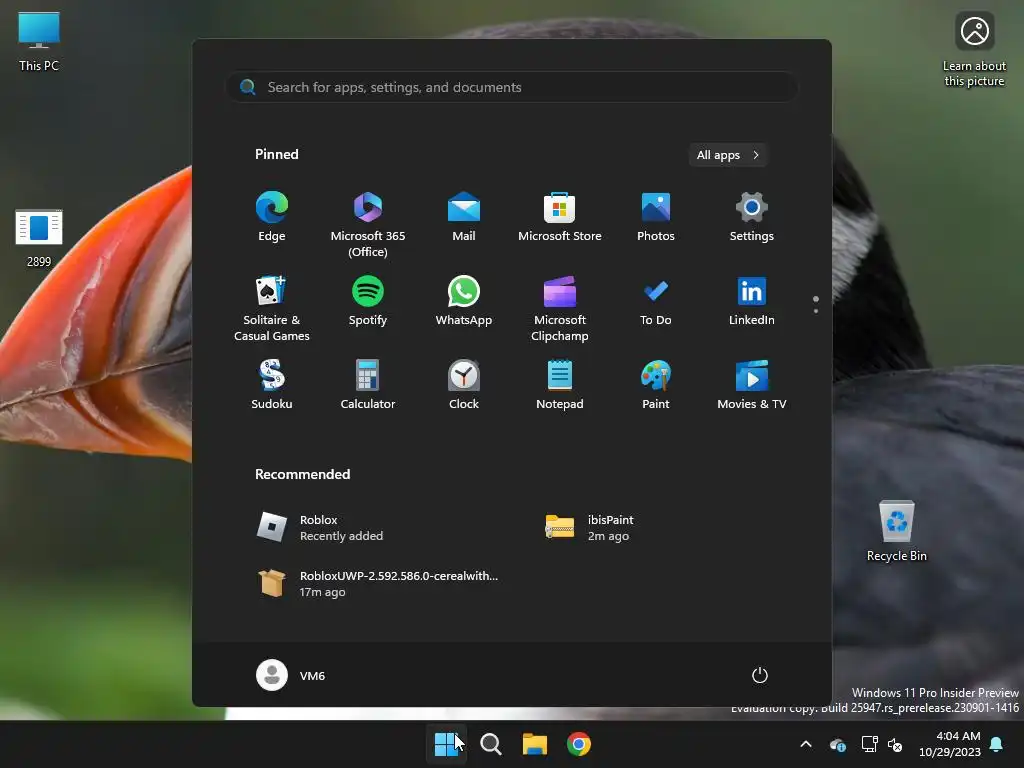Viewport: 1024px width, 768px height.
Task: Launch the Photos app
Action: click(x=656, y=217)
